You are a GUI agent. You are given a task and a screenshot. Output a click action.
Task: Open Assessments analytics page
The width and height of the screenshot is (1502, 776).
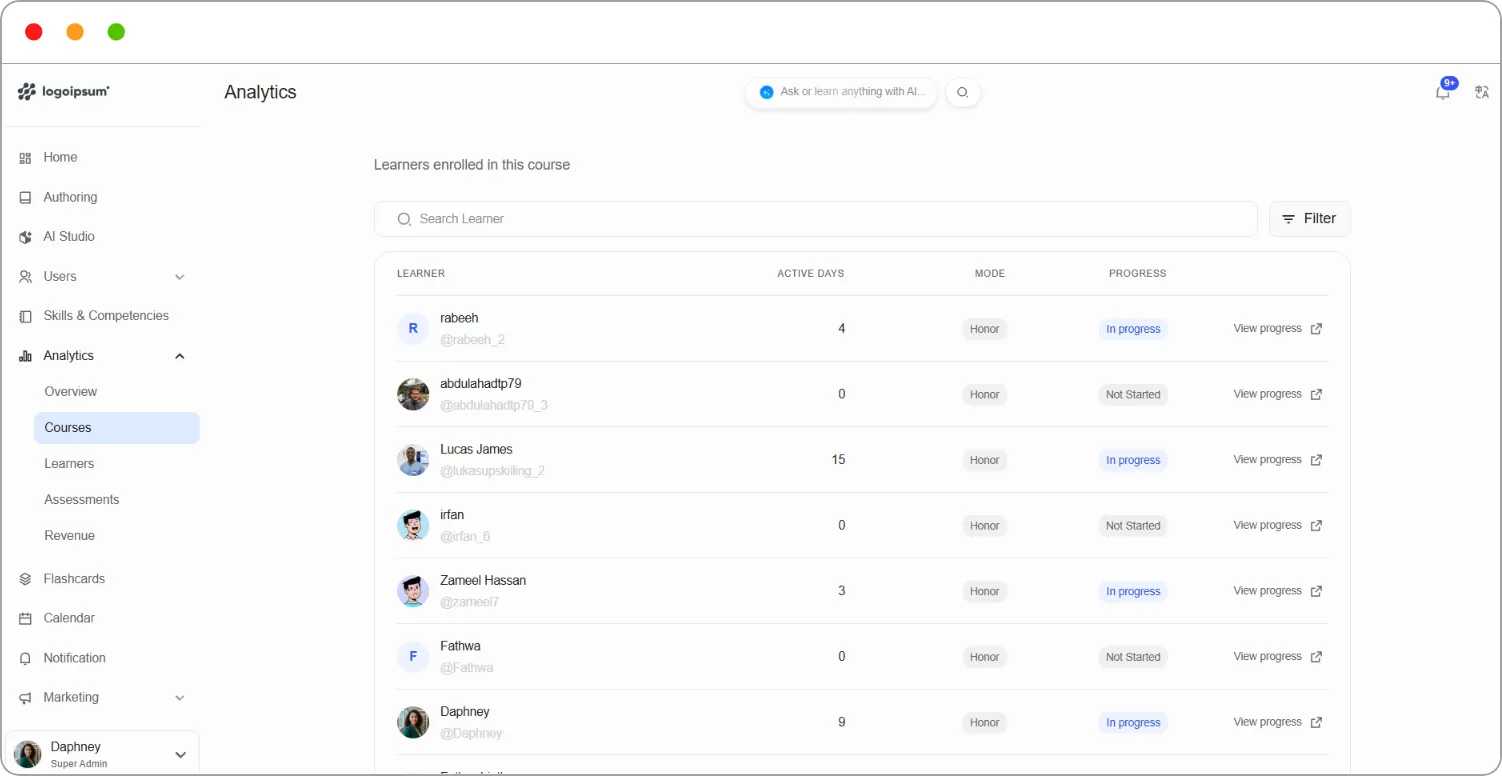pyautogui.click(x=82, y=500)
